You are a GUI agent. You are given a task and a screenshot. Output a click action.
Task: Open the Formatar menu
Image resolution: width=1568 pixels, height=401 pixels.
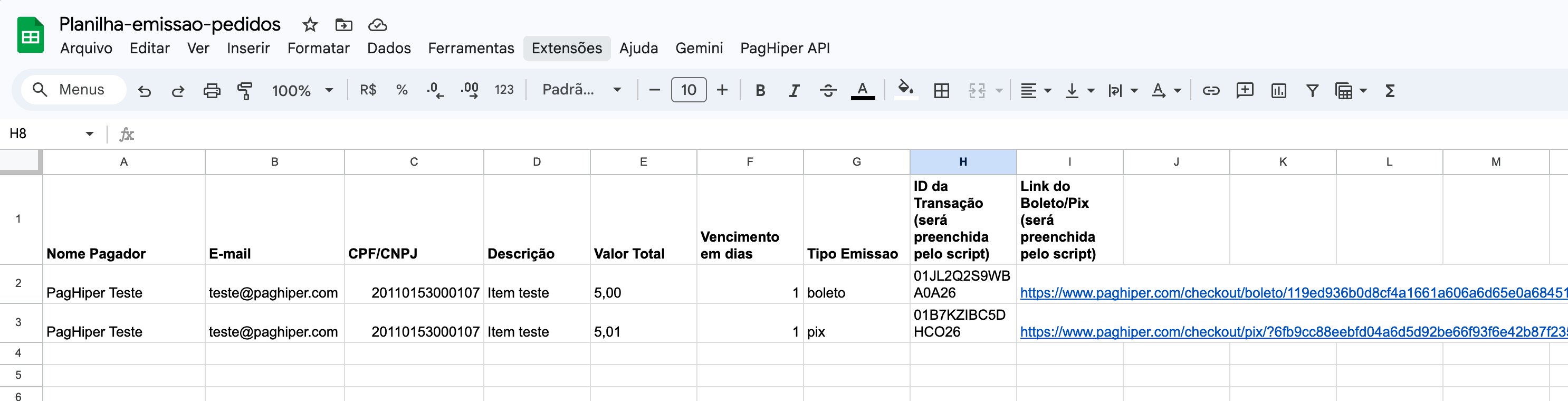pyautogui.click(x=318, y=48)
